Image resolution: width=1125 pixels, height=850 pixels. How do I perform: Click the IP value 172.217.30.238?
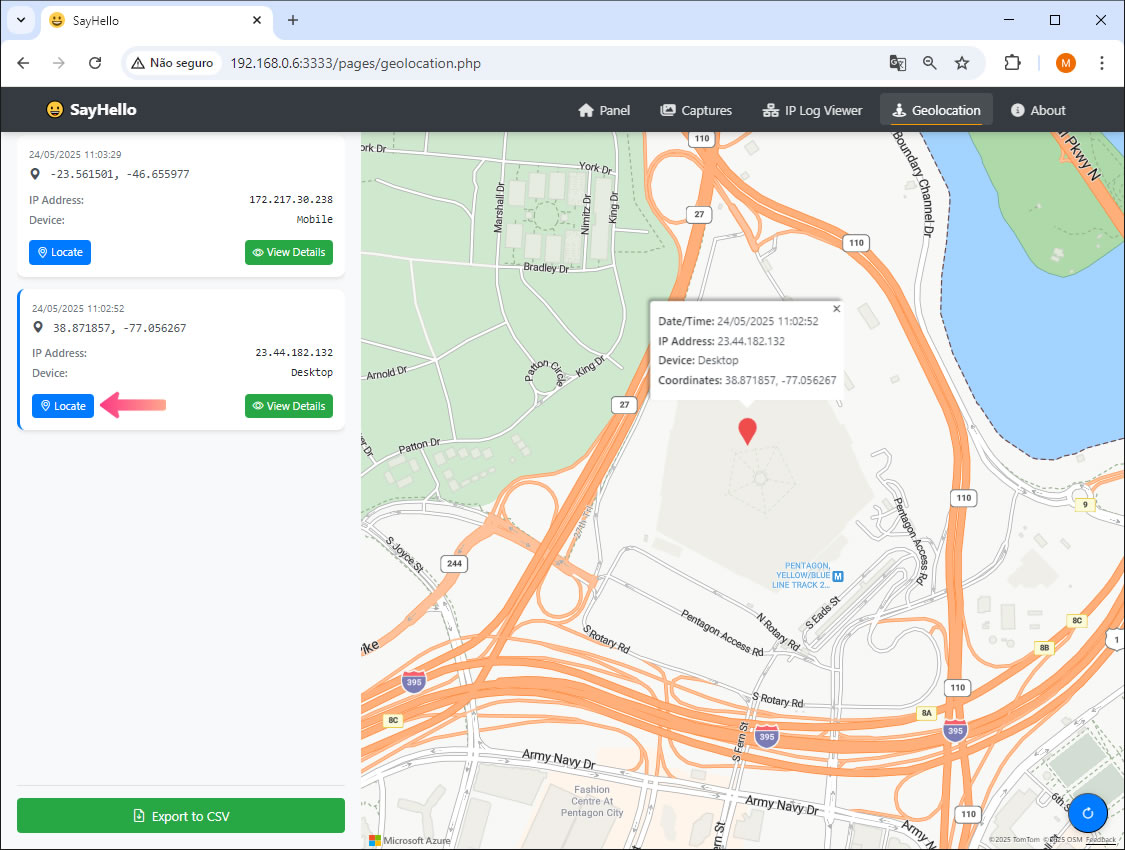tap(291, 199)
